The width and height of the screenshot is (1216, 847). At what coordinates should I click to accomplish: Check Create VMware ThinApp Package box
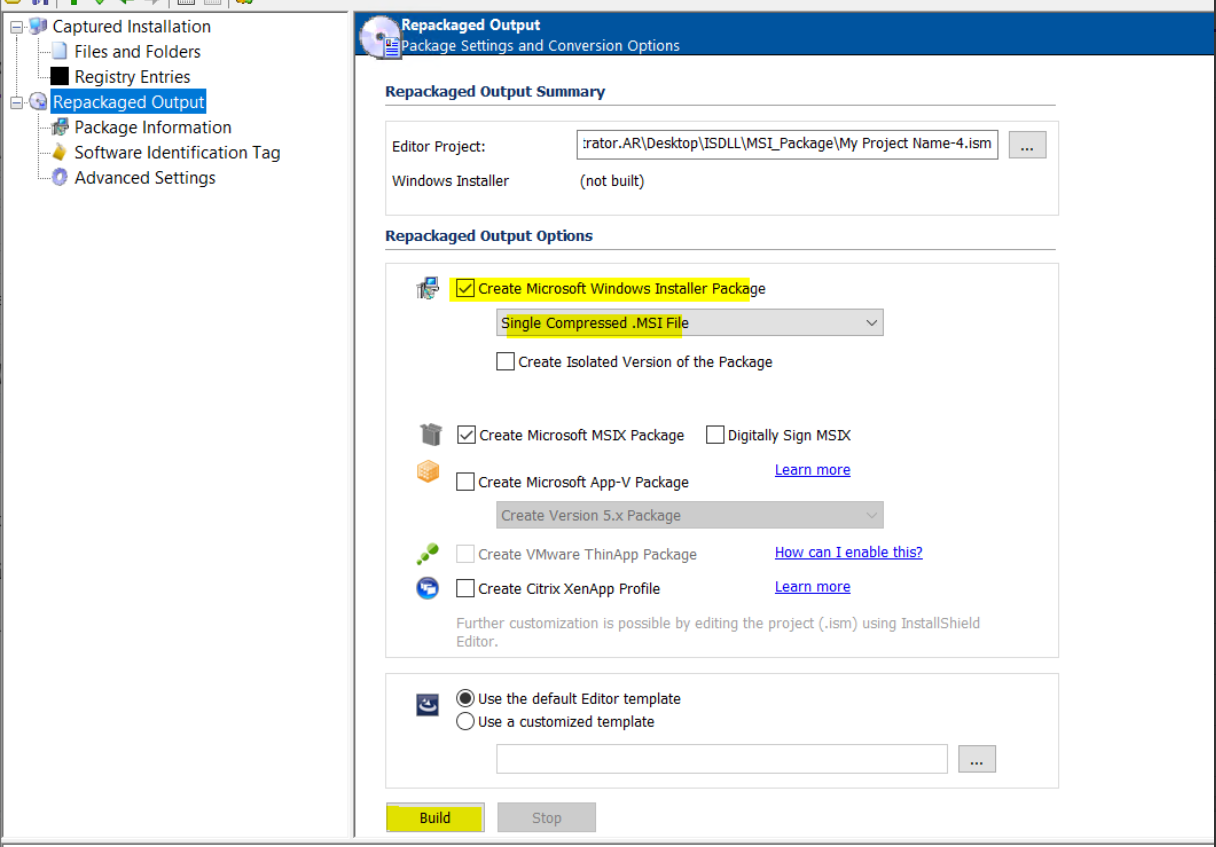point(465,554)
